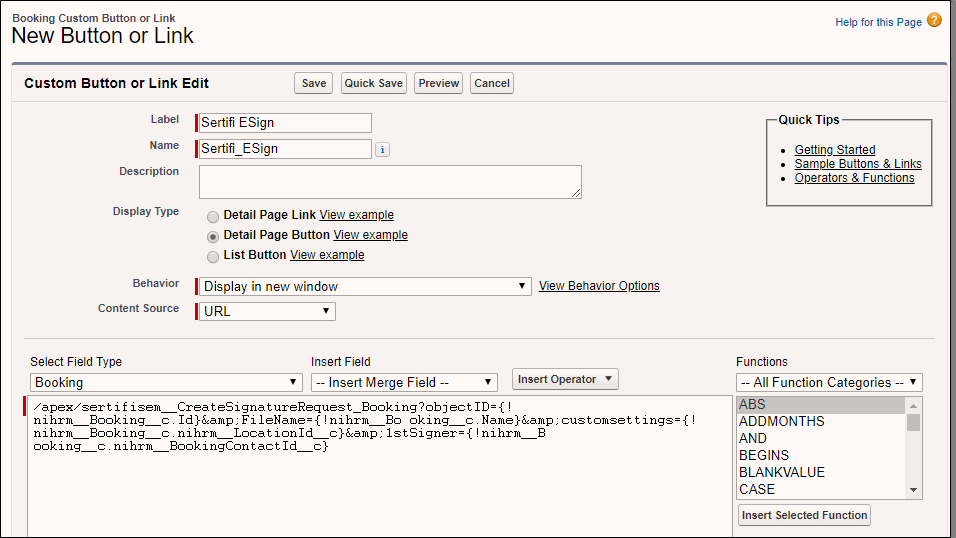The height and width of the screenshot is (538, 956).
Task: Click functions list scroll up arrow
Action: click(x=913, y=406)
